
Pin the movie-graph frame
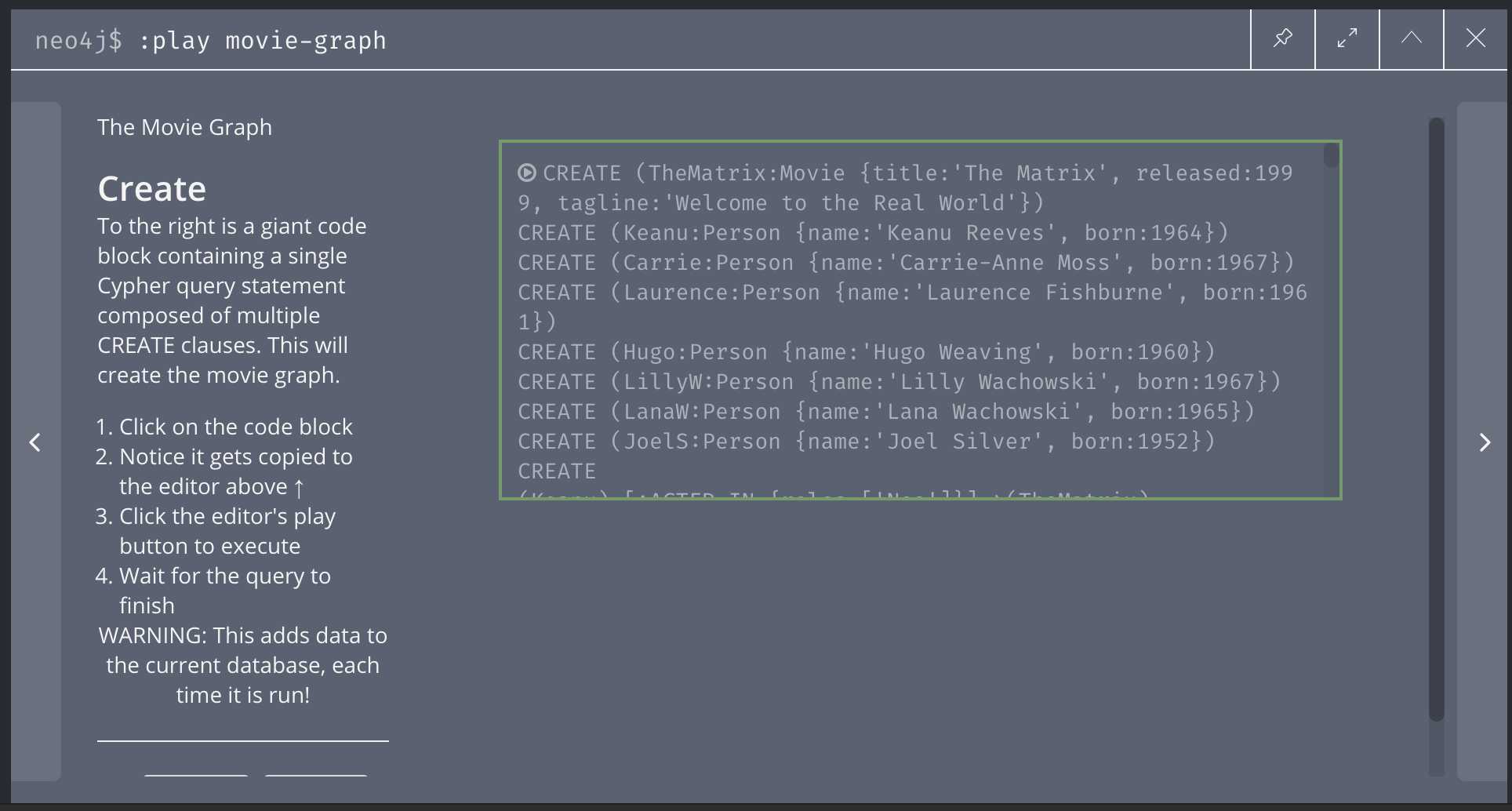[x=1283, y=38]
